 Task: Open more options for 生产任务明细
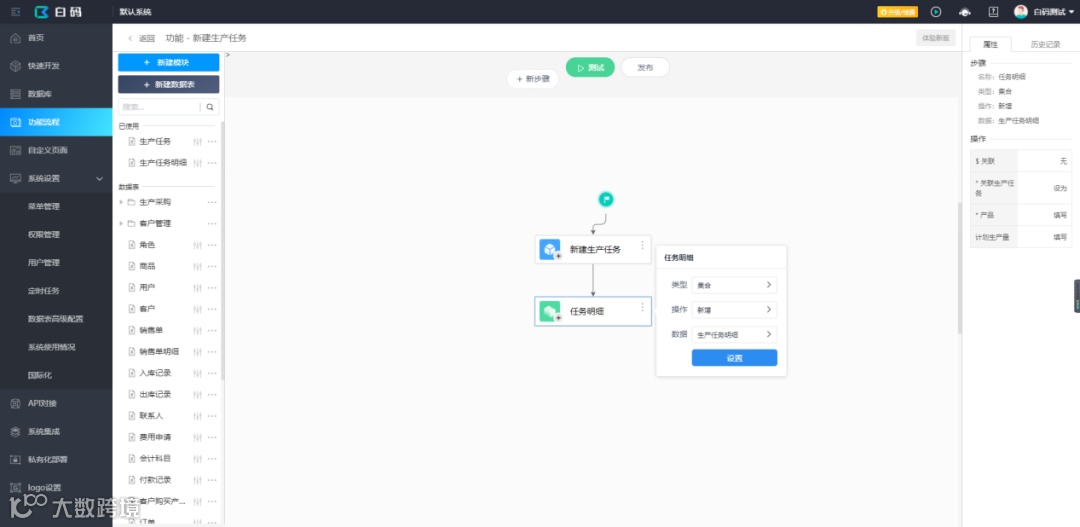pos(212,163)
